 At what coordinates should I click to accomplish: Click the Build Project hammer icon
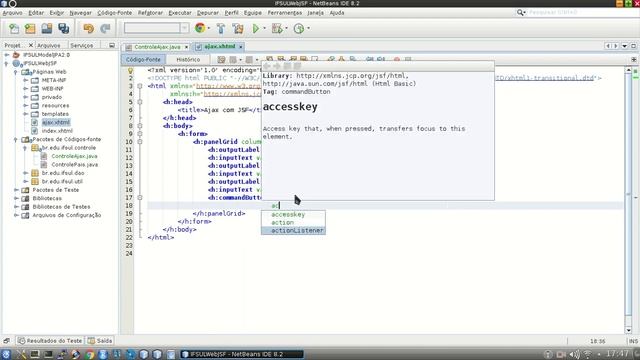[221, 29]
